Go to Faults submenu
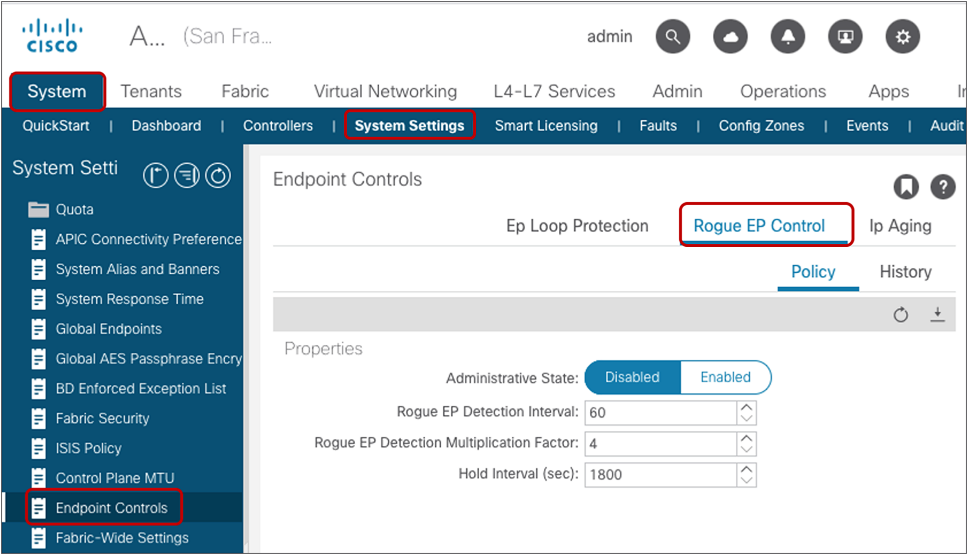968x555 pixels. [658, 126]
